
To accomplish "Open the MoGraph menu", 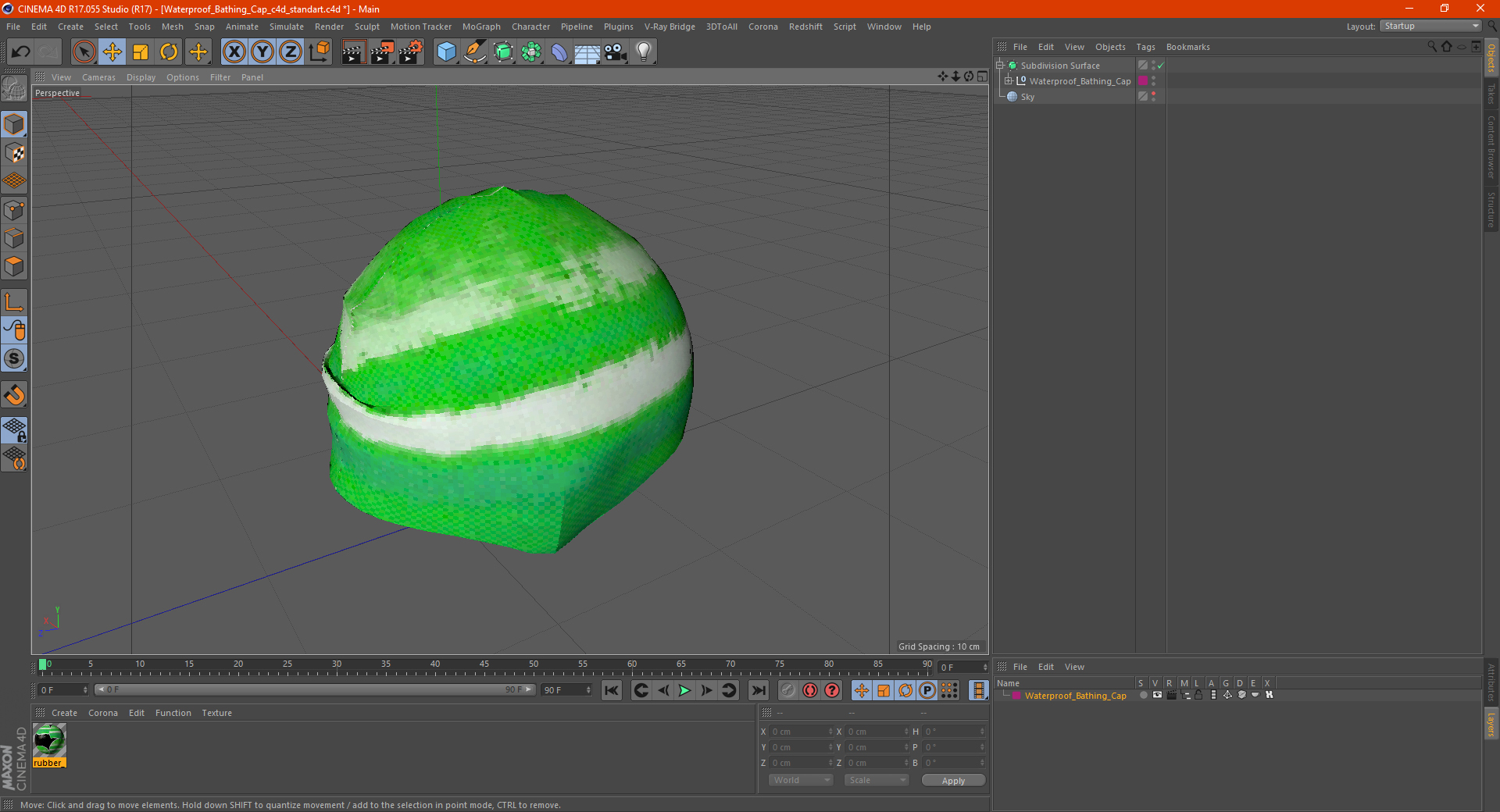I will tap(481, 27).
